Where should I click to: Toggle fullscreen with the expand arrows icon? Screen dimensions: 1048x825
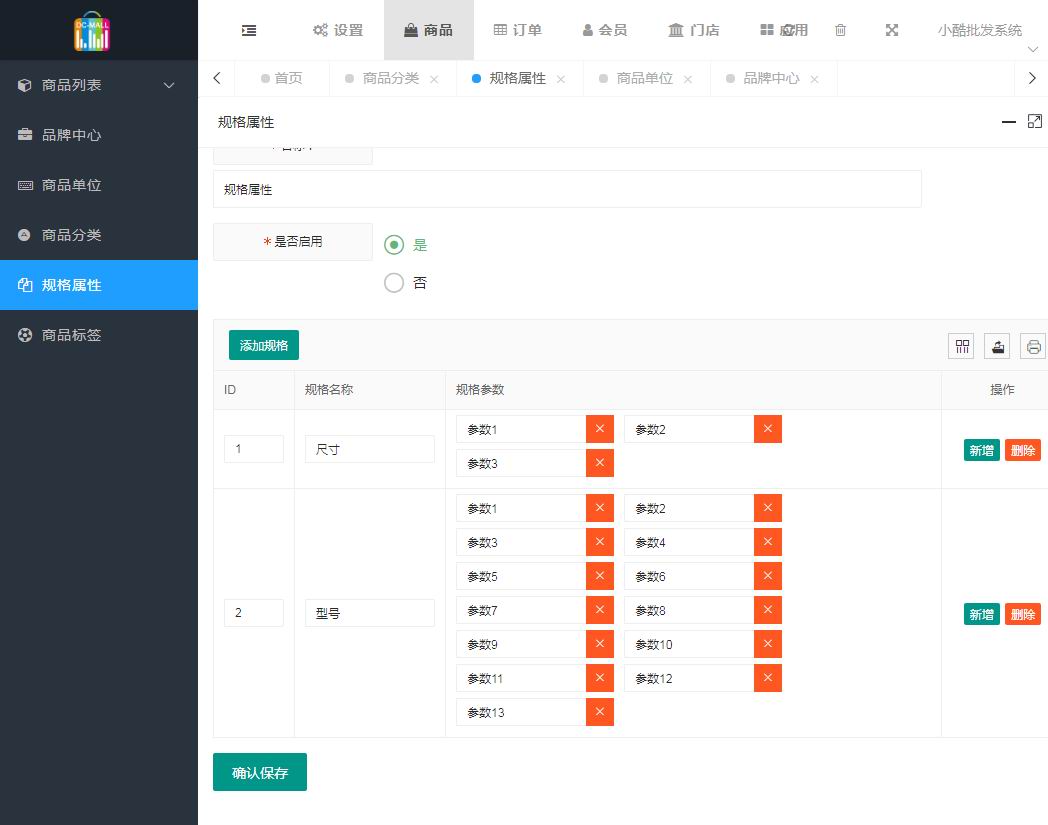tap(892, 30)
